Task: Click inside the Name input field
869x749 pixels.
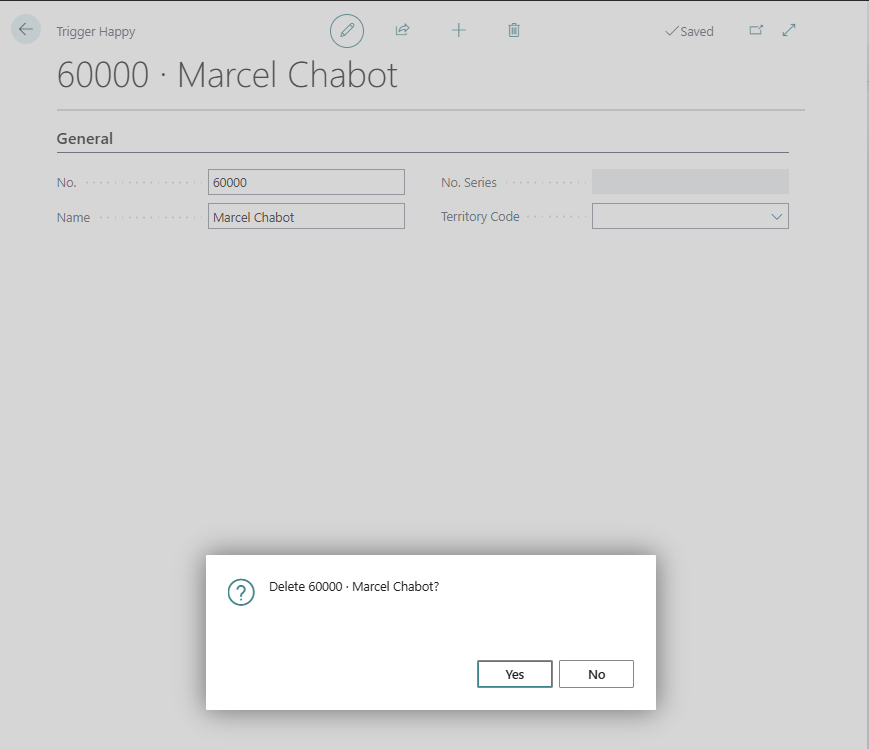Action: (x=306, y=216)
